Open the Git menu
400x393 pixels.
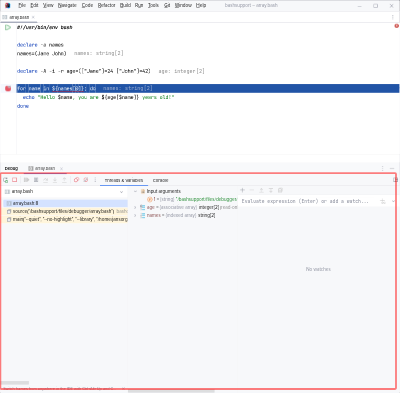pos(167,5)
